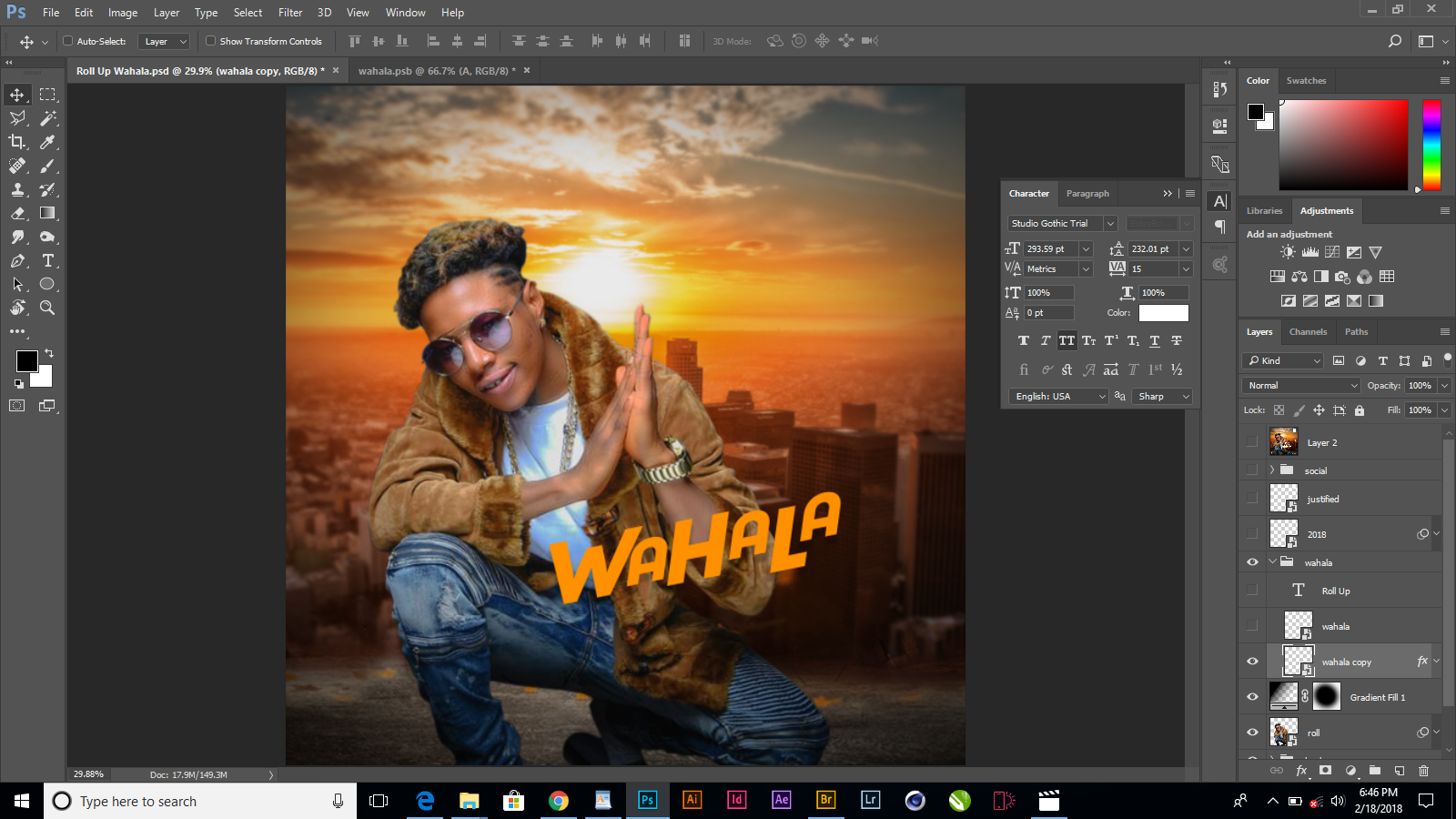Screen dimensions: 1456x819
Task: Open the blend mode Normal dropdown
Action: click(x=1301, y=386)
